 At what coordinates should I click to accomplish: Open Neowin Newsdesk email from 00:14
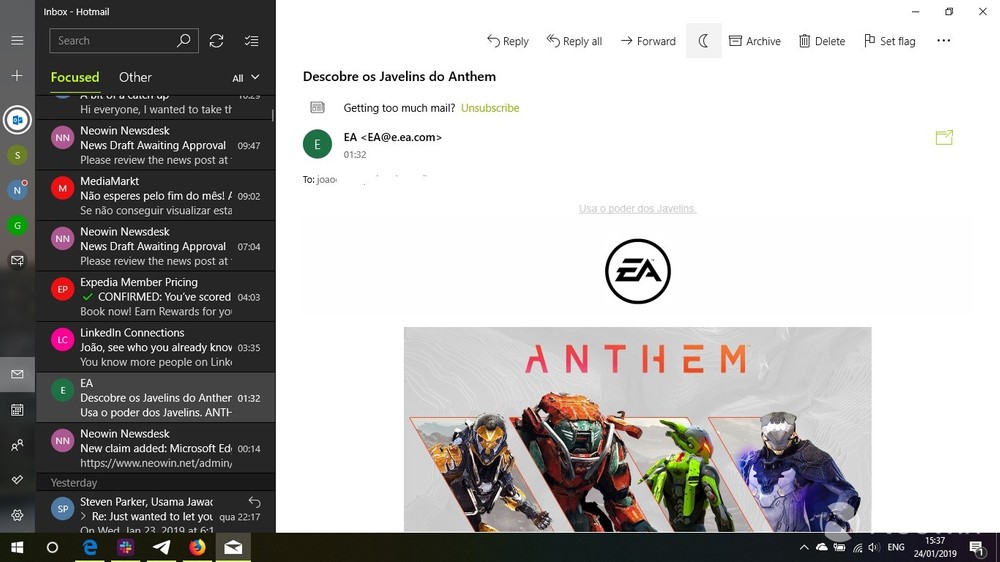pos(156,448)
